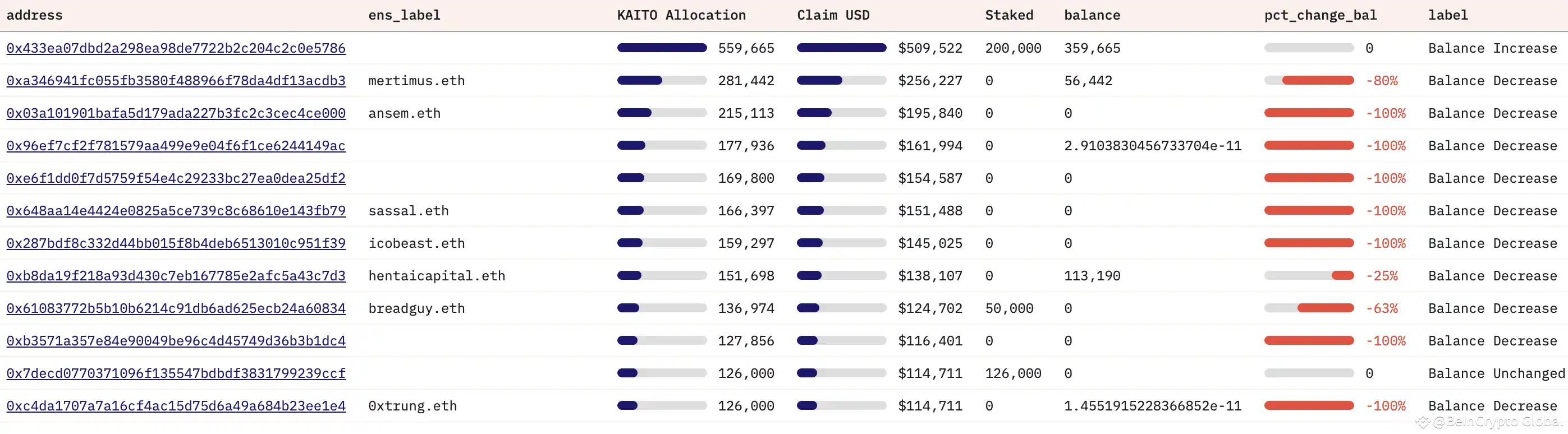
Task: Open address link starting with 0x96ef7cf2f
Action: pos(176,146)
